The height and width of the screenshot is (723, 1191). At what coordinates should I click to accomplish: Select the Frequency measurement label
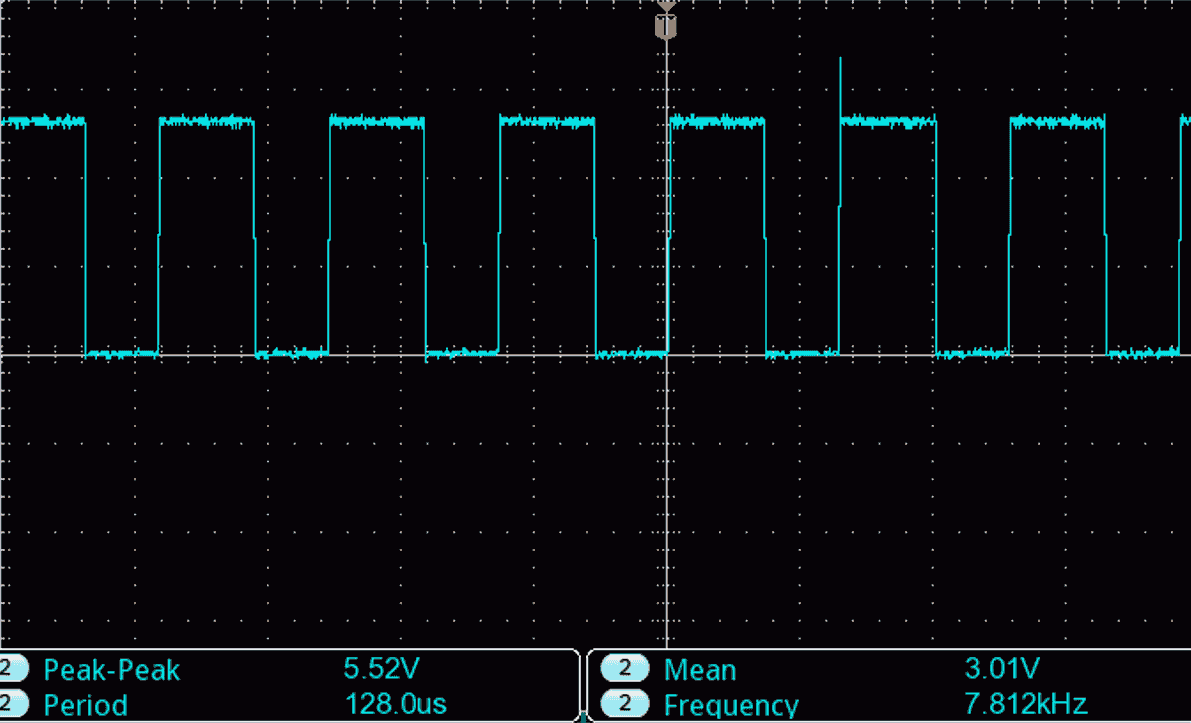click(x=731, y=706)
